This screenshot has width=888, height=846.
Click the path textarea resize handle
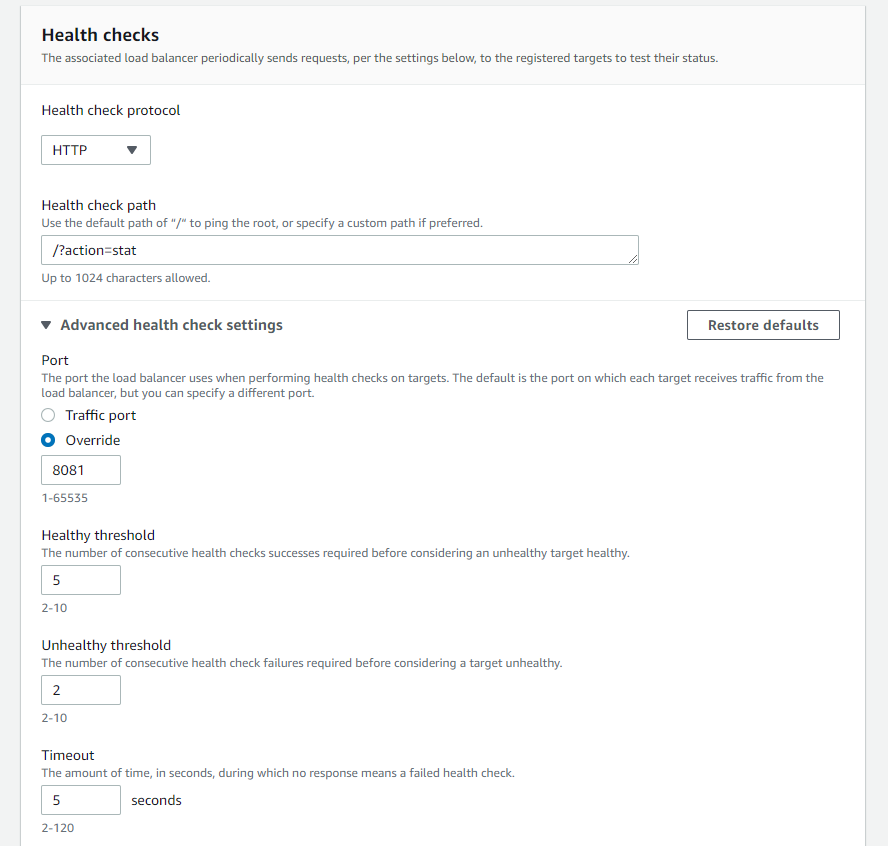pyautogui.click(x=632, y=258)
